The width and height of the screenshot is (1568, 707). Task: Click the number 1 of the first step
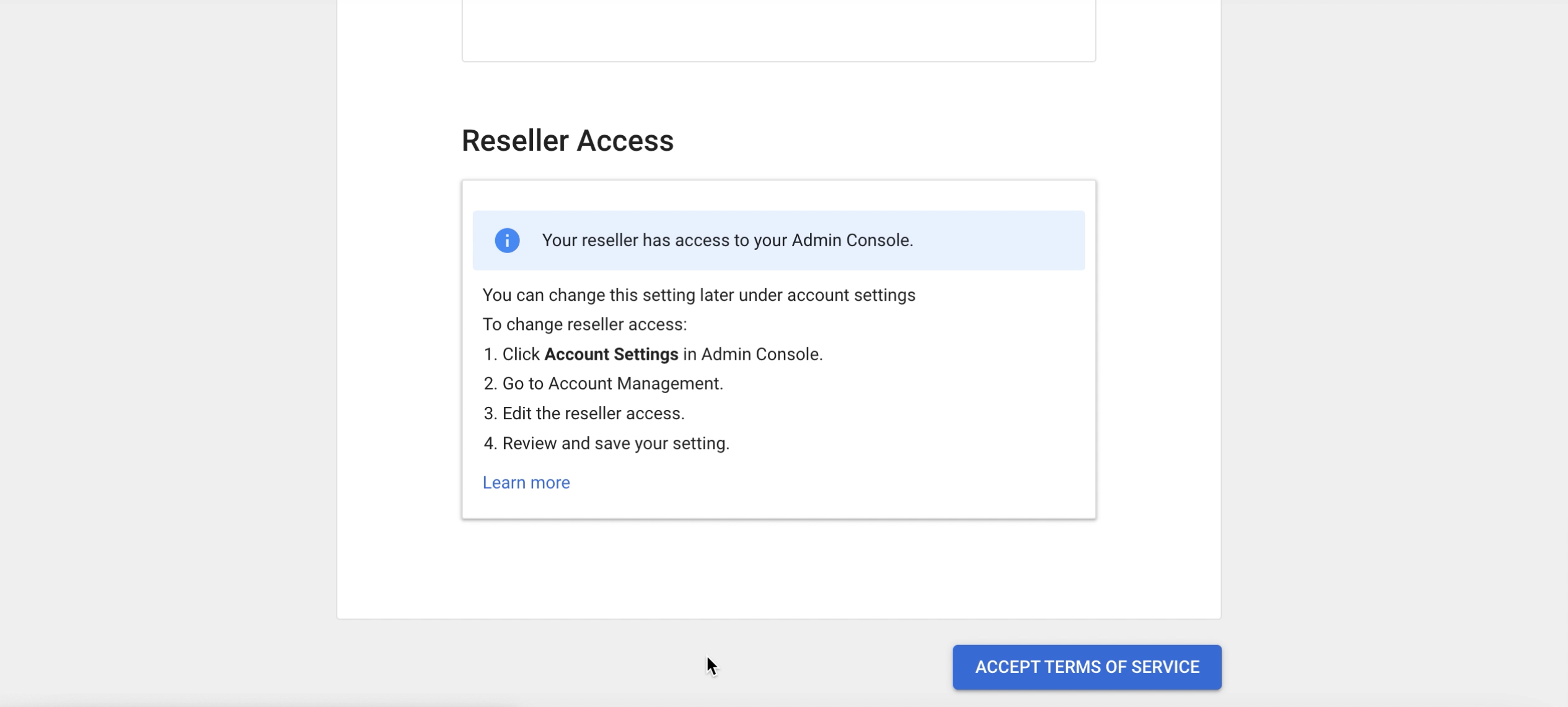coord(490,354)
